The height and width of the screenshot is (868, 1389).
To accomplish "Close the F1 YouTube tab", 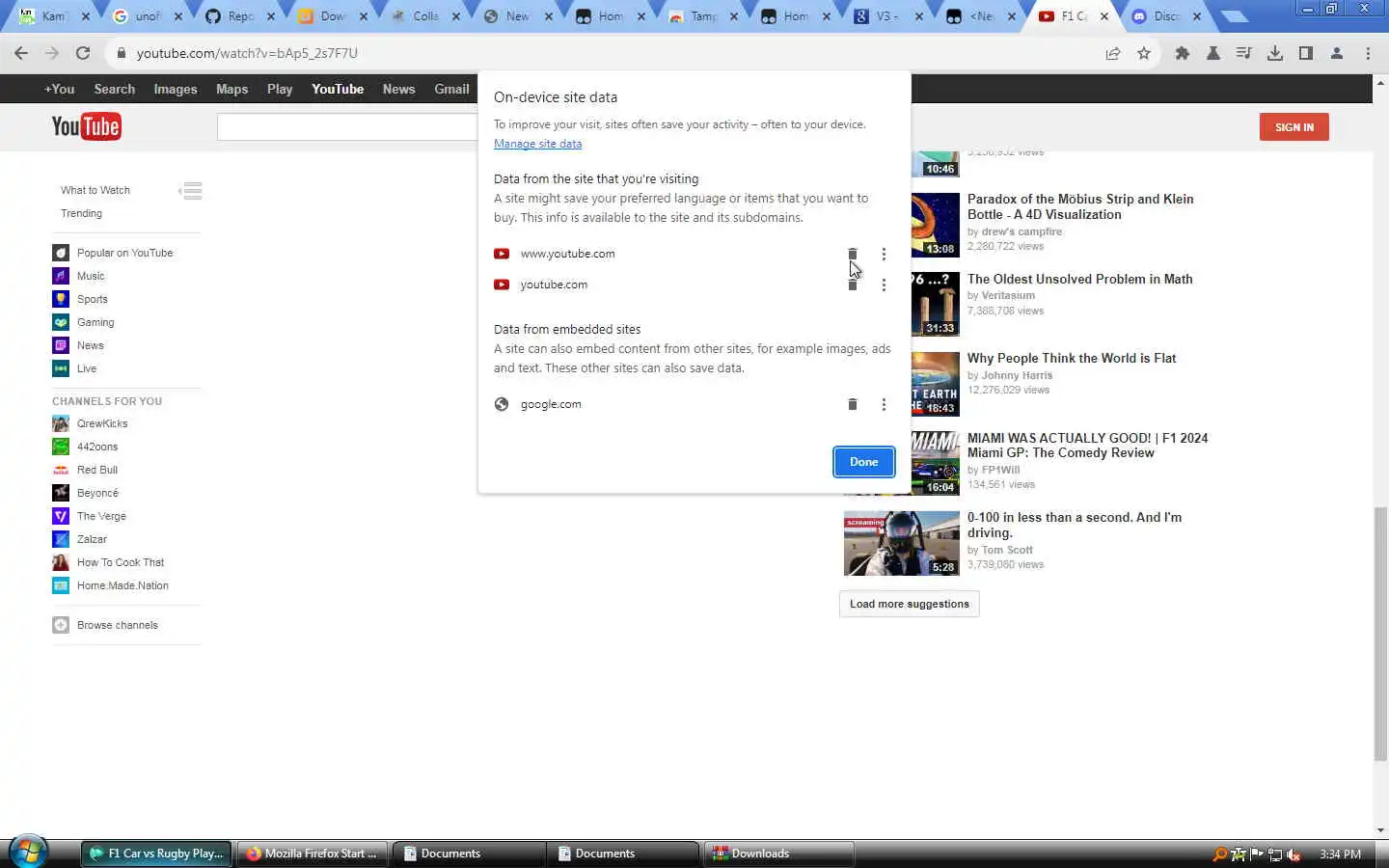I will coord(1104,16).
